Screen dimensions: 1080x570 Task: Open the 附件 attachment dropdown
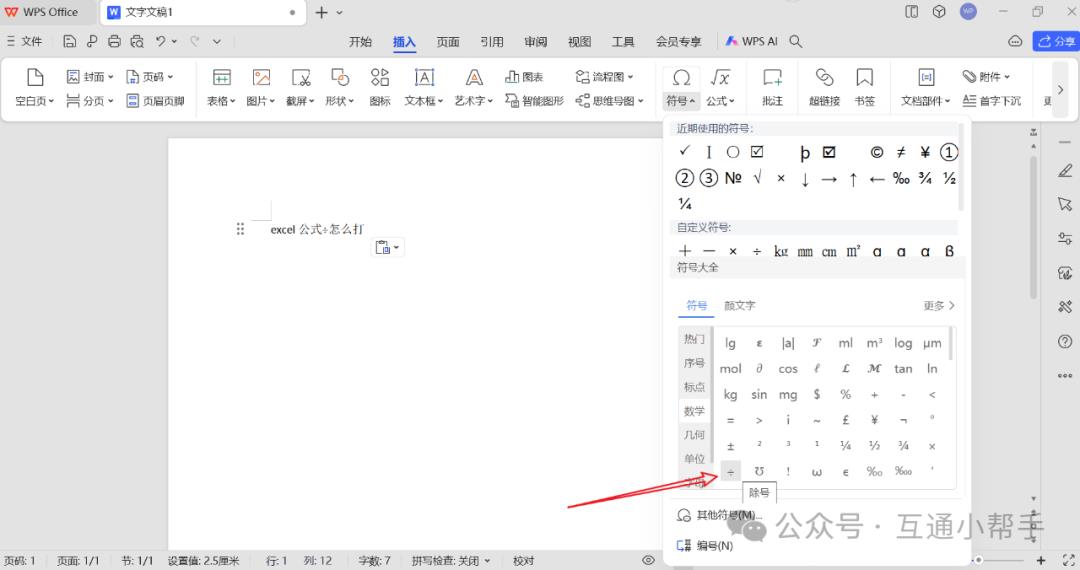click(986, 76)
